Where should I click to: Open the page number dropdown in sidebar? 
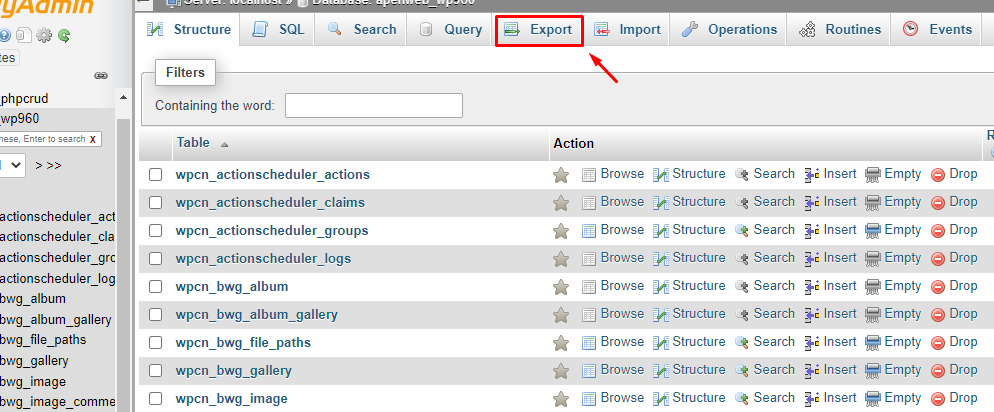click(12, 165)
